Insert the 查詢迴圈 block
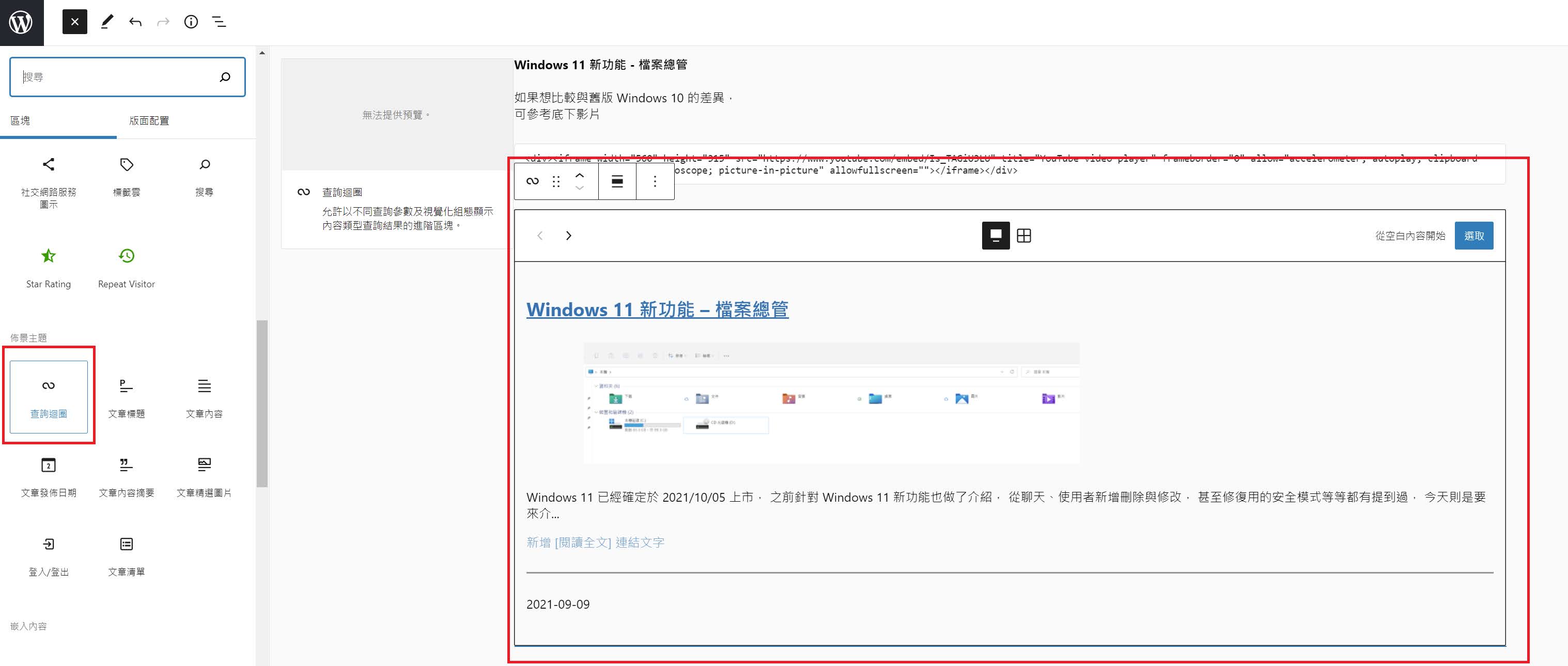 [x=49, y=396]
